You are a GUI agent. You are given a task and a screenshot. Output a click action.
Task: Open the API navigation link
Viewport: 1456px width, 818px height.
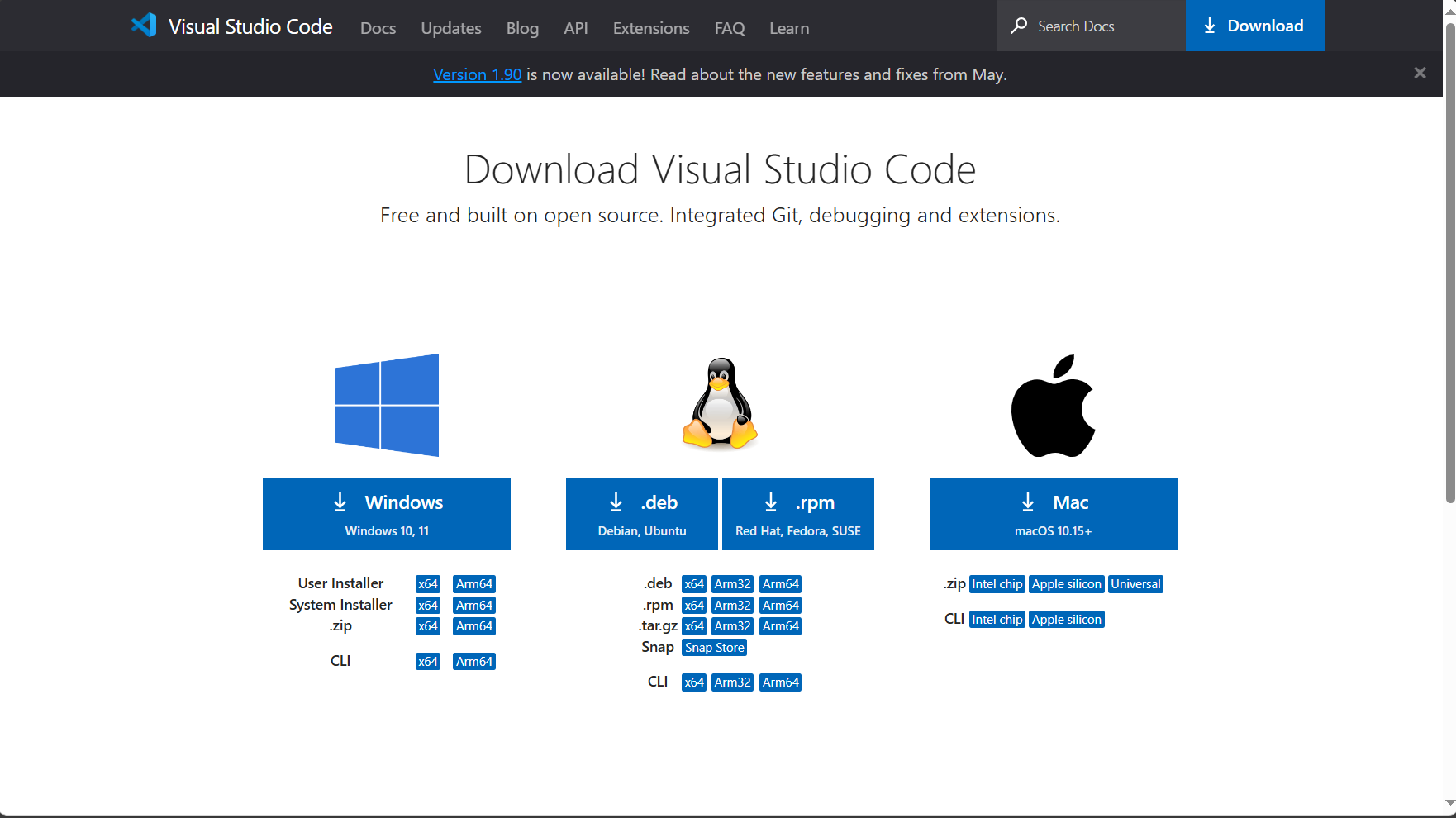[x=576, y=27]
